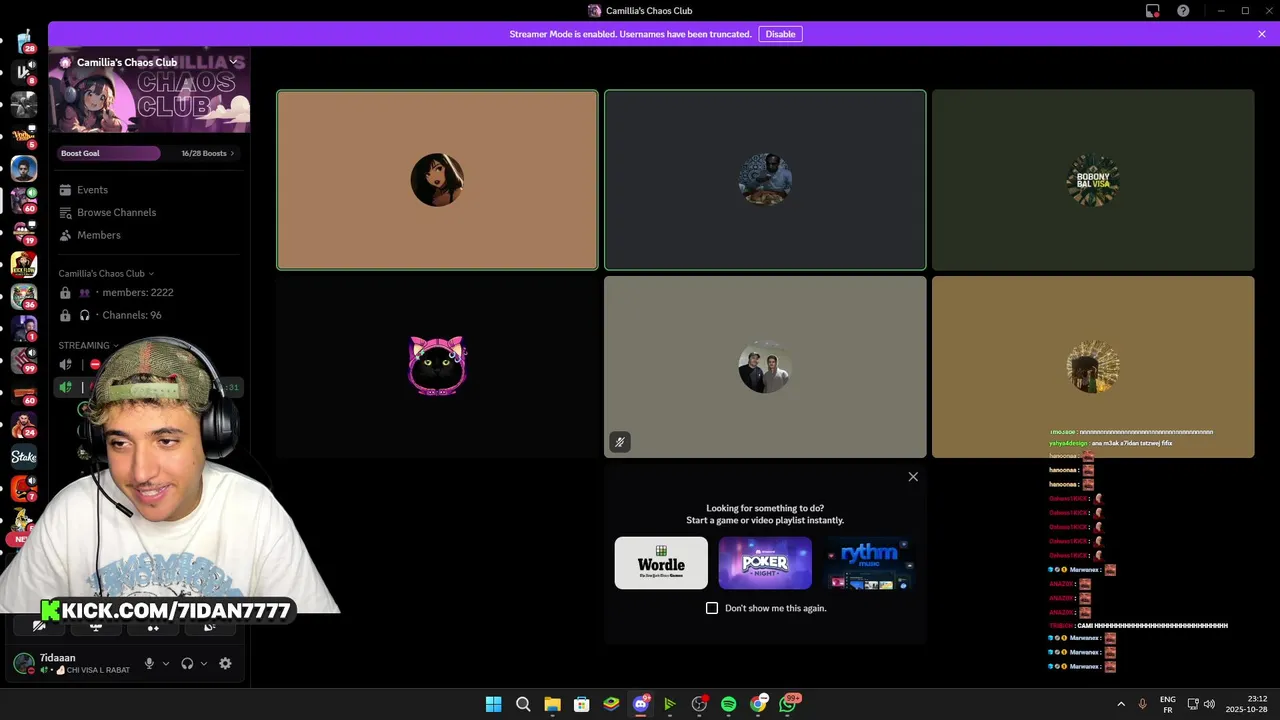Open Google Chrome from the taskbar
This screenshot has height=720, width=1280.
tap(758, 704)
